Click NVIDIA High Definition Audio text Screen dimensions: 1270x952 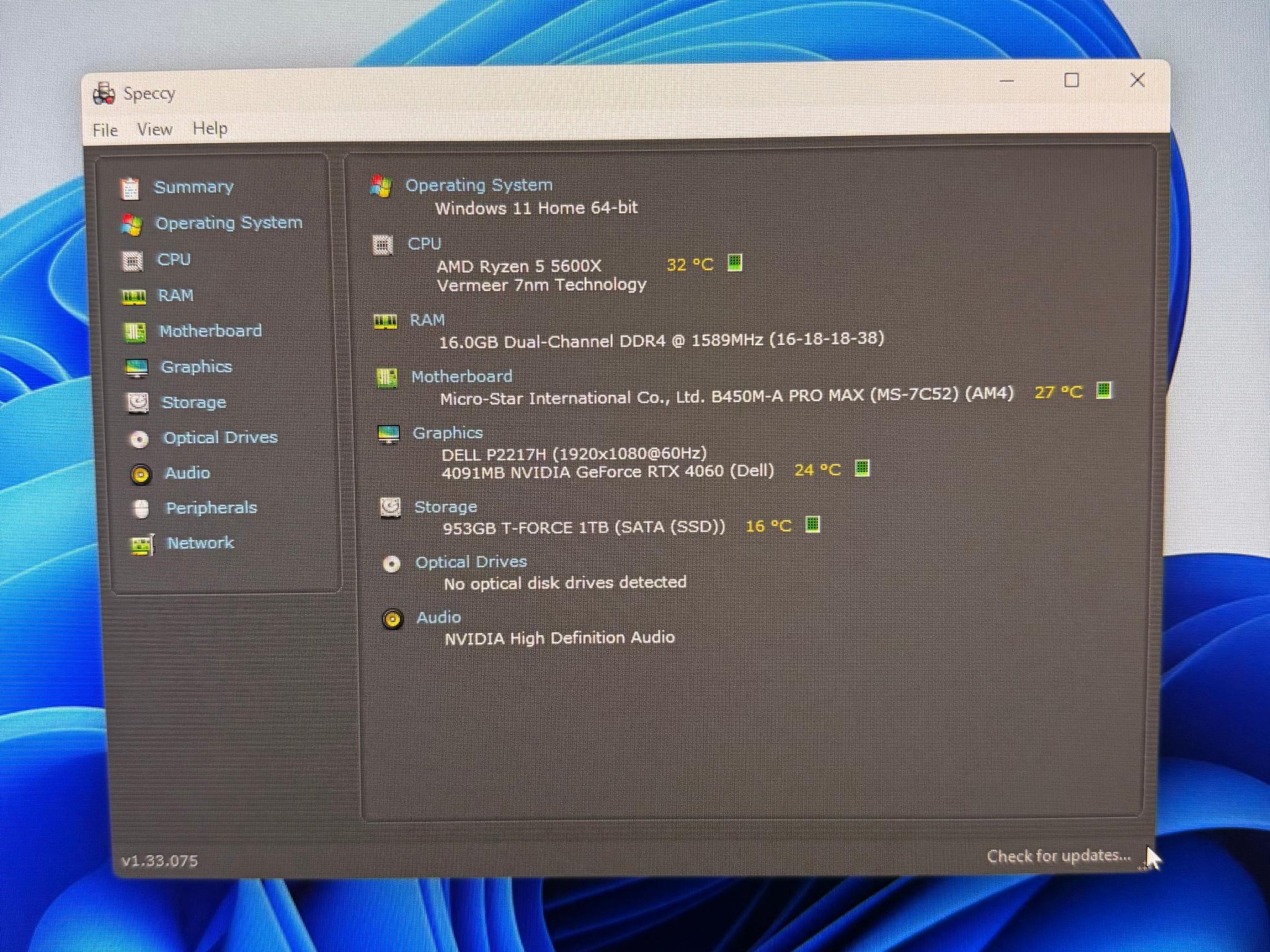point(559,638)
